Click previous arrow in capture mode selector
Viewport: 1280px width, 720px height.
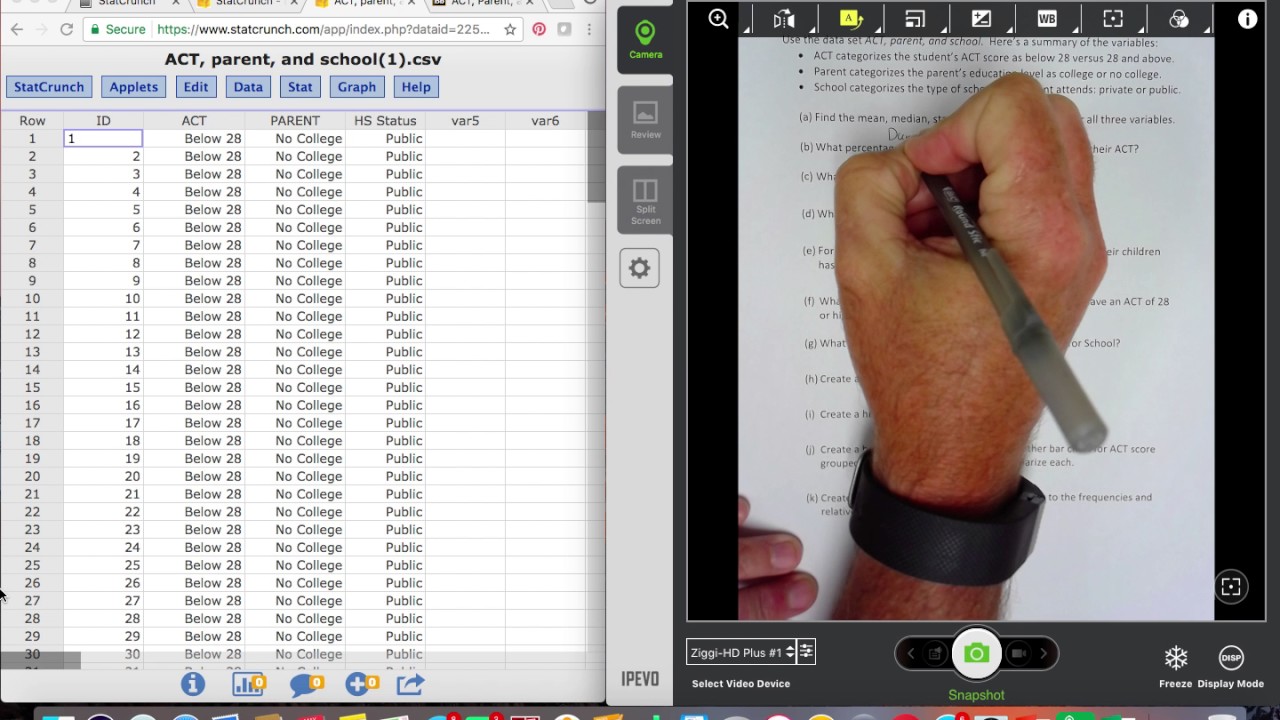(910, 653)
